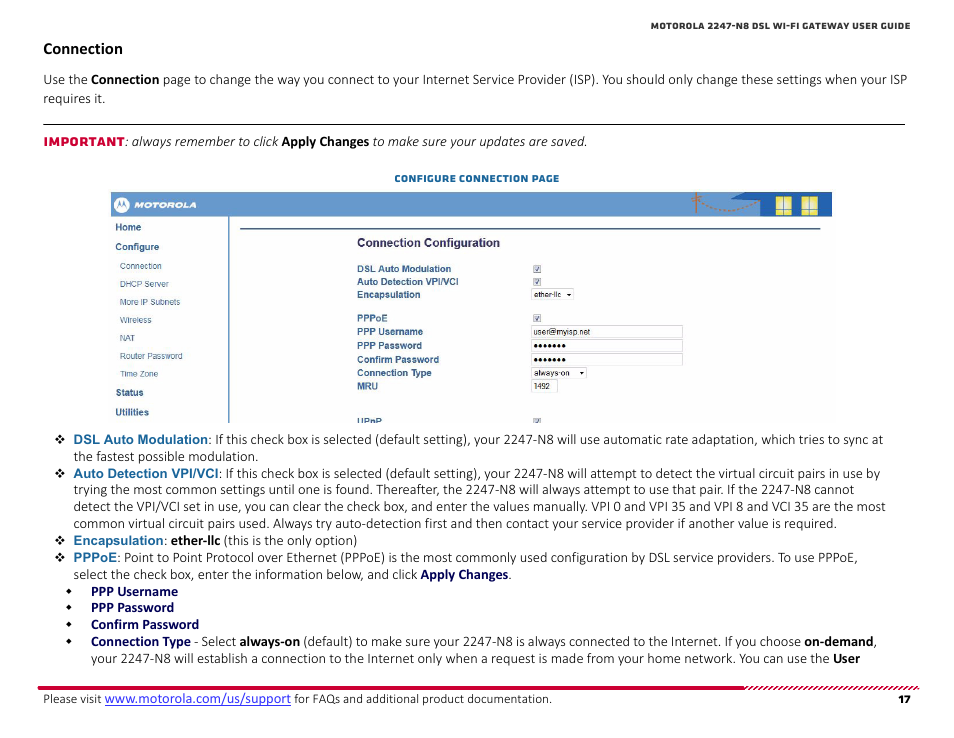
Task: Open the Utilities menu section
Action: 132,412
